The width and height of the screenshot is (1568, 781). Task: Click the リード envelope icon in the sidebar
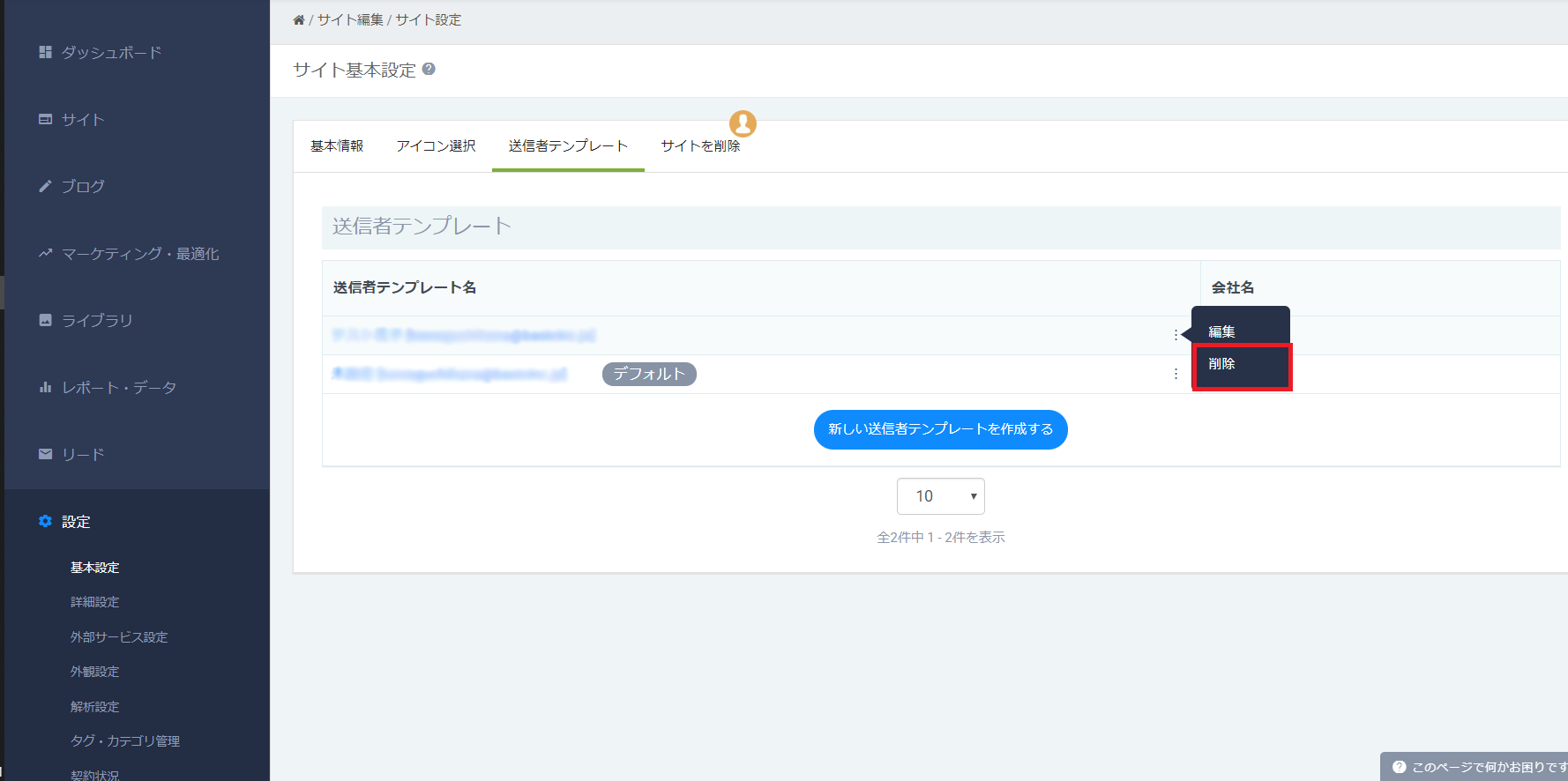pyautogui.click(x=45, y=454)
